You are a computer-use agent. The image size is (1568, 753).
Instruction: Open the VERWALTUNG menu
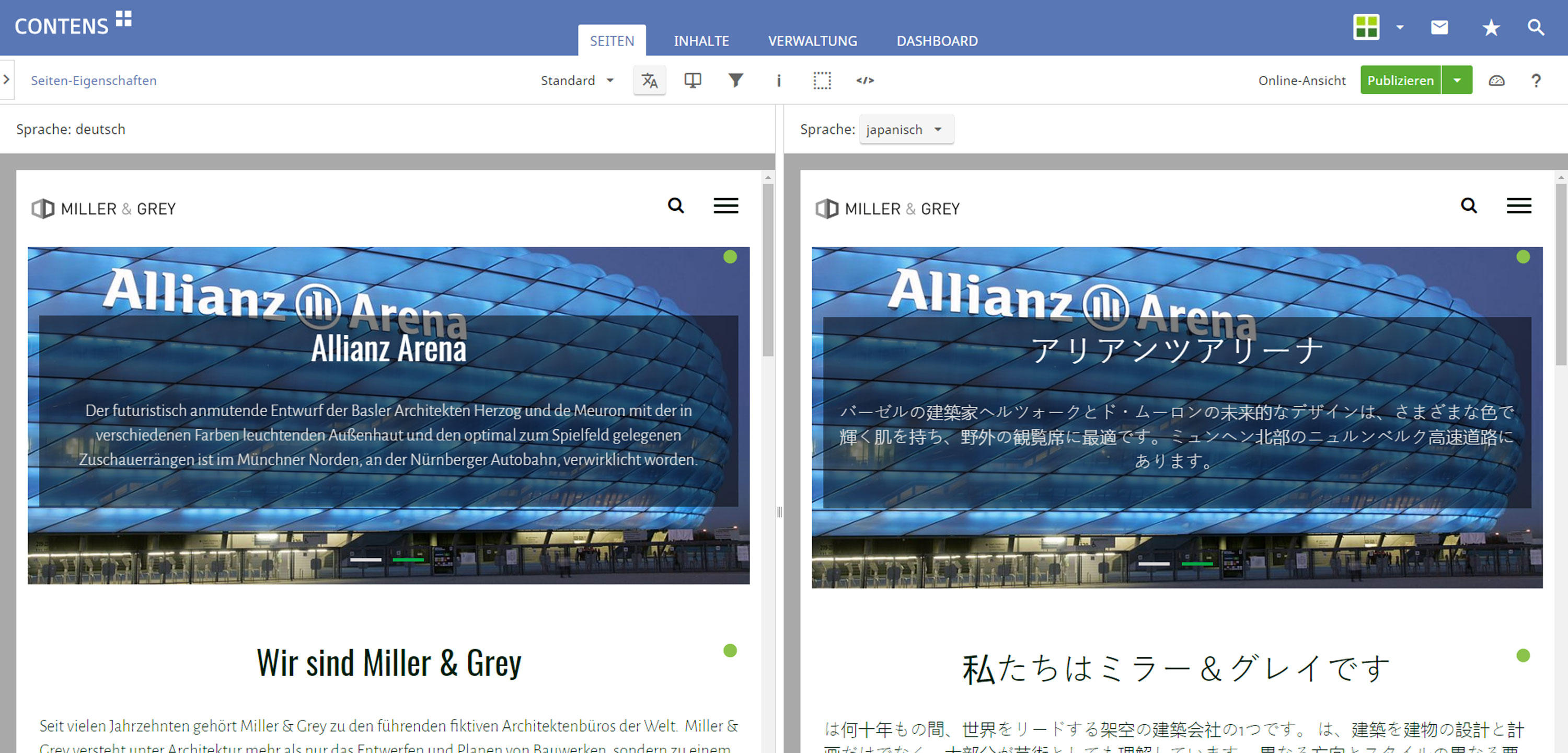tap(813, 40)
